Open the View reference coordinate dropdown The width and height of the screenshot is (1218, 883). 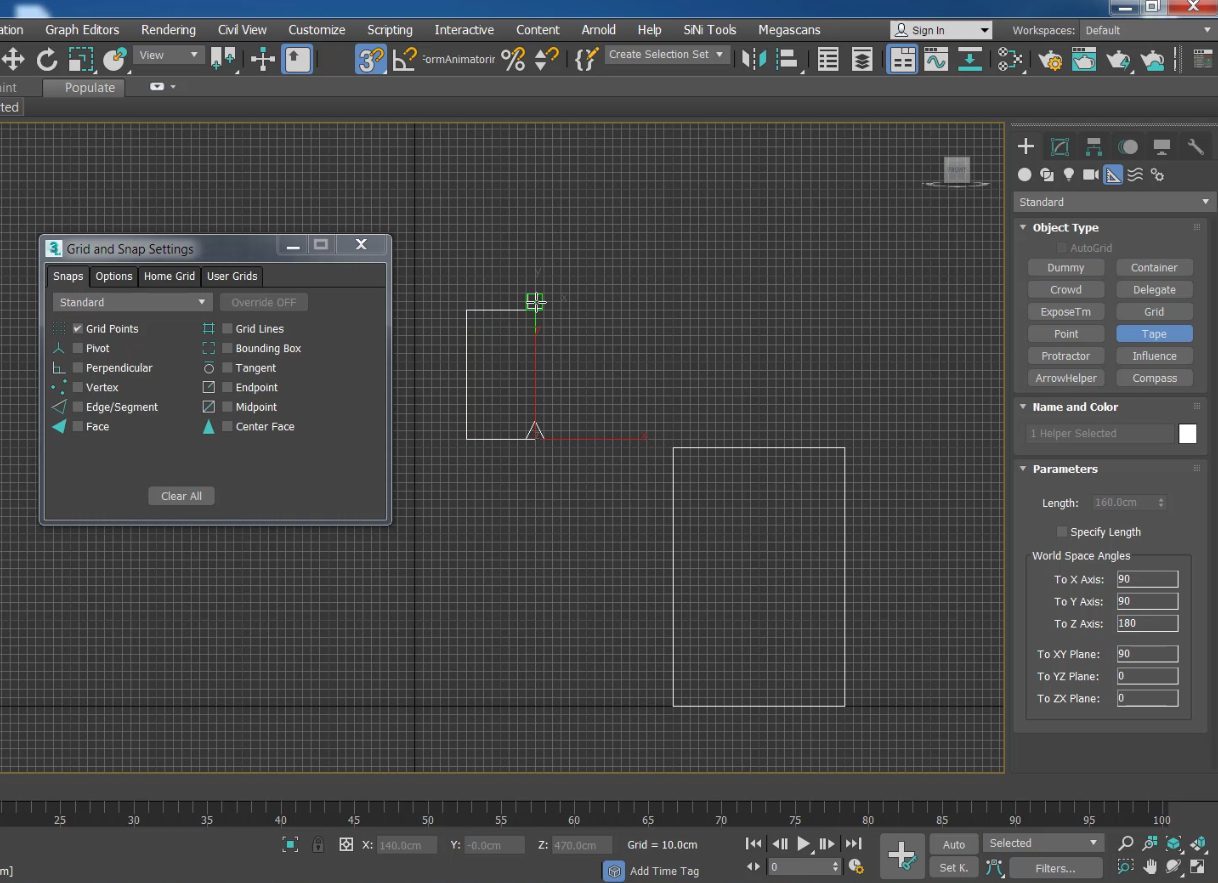tap(168, 55)
